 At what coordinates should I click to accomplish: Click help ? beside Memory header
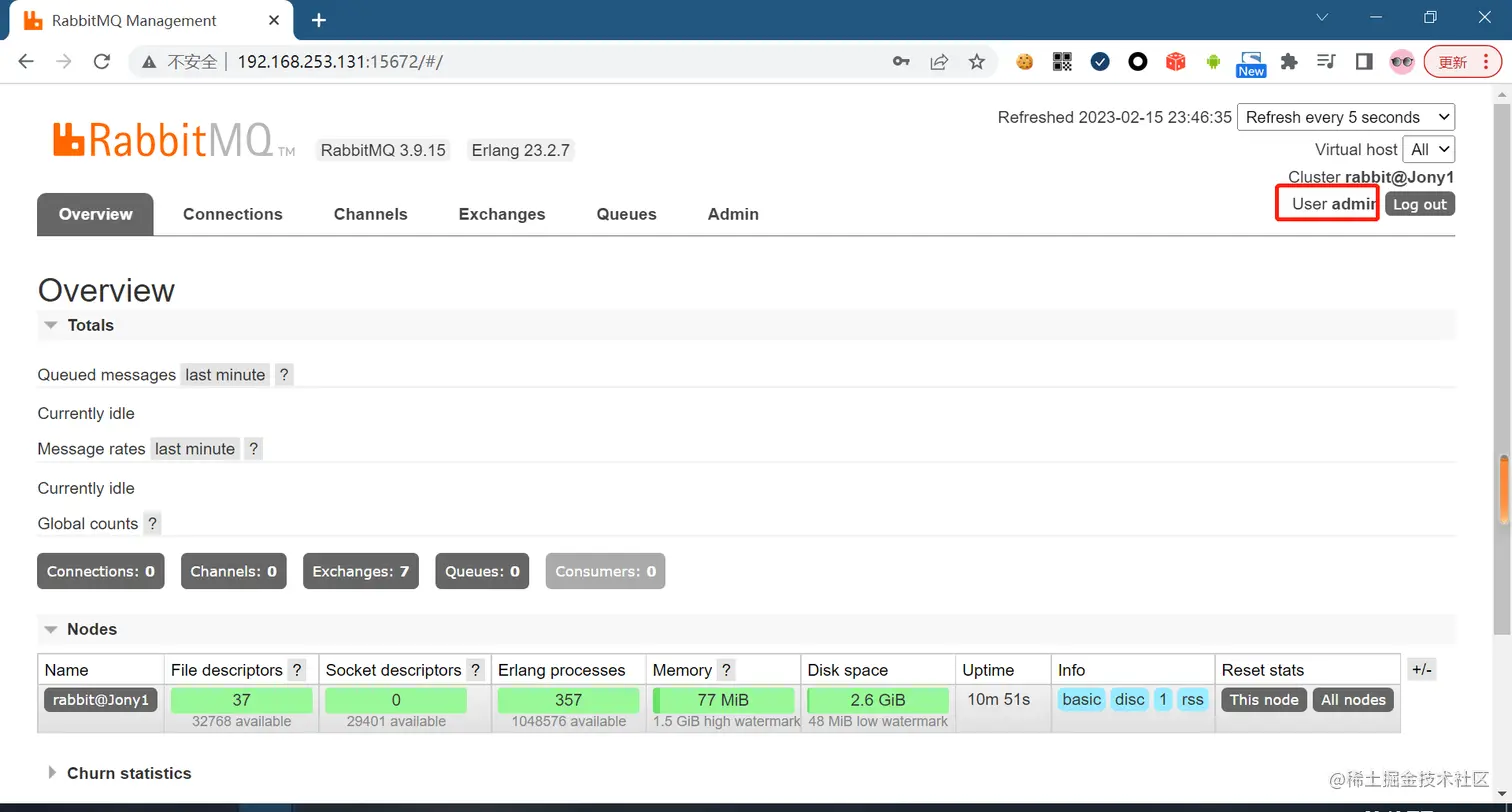[727, 670]
